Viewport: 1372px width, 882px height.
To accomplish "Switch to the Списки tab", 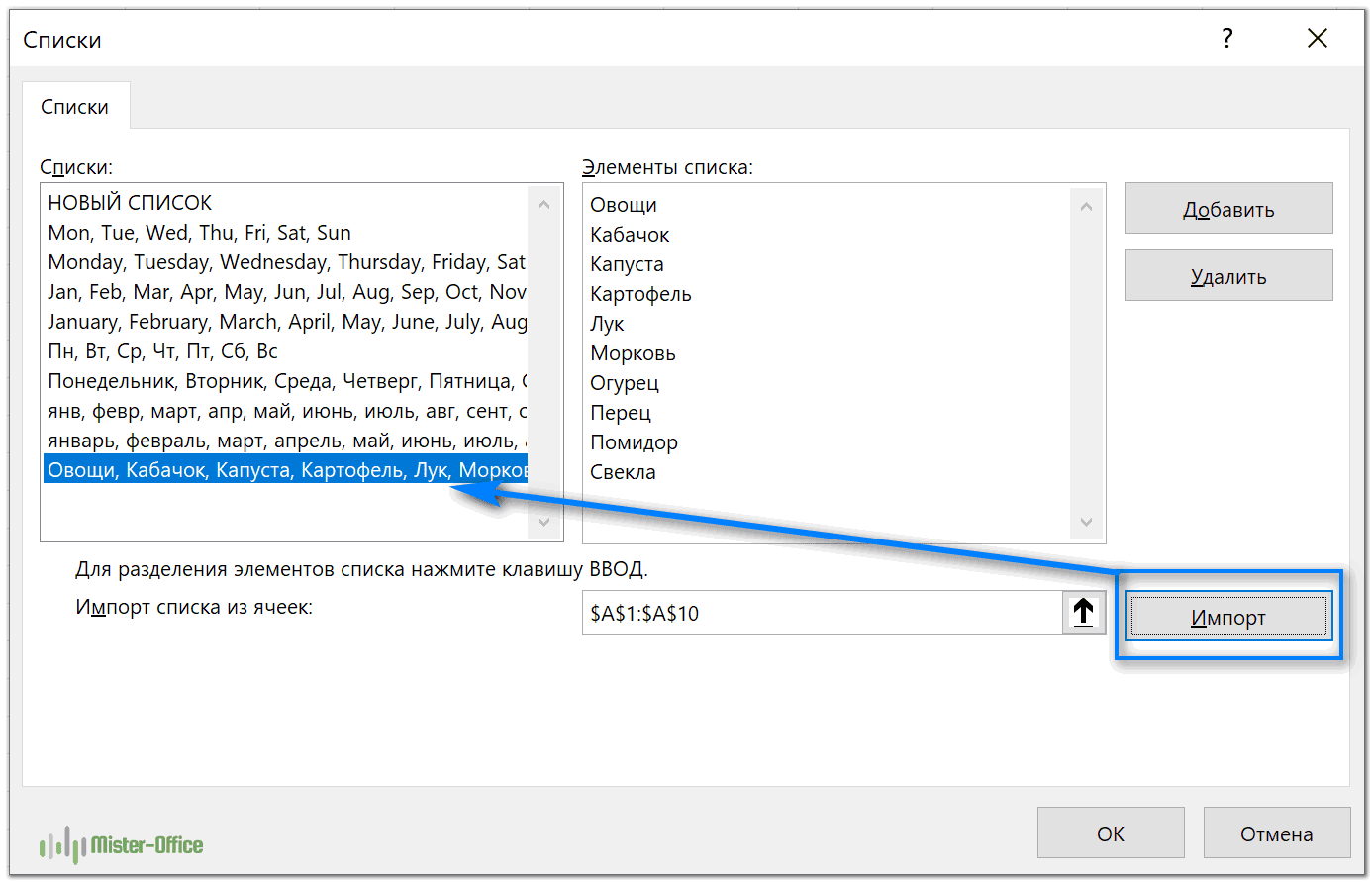I will [x=75, y=107].
